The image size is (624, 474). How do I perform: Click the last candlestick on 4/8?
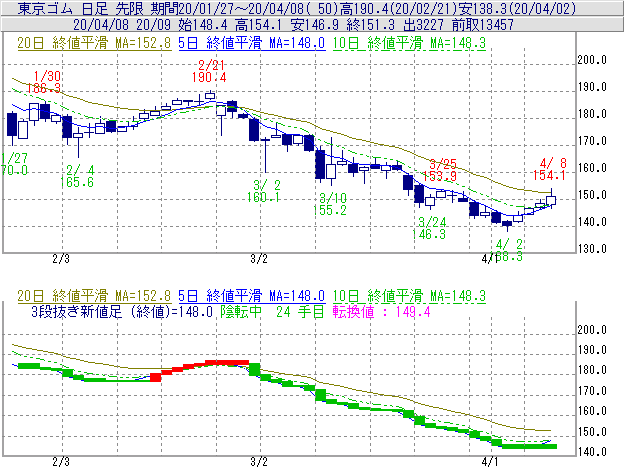pyautogui.click(x=551, y=200)
